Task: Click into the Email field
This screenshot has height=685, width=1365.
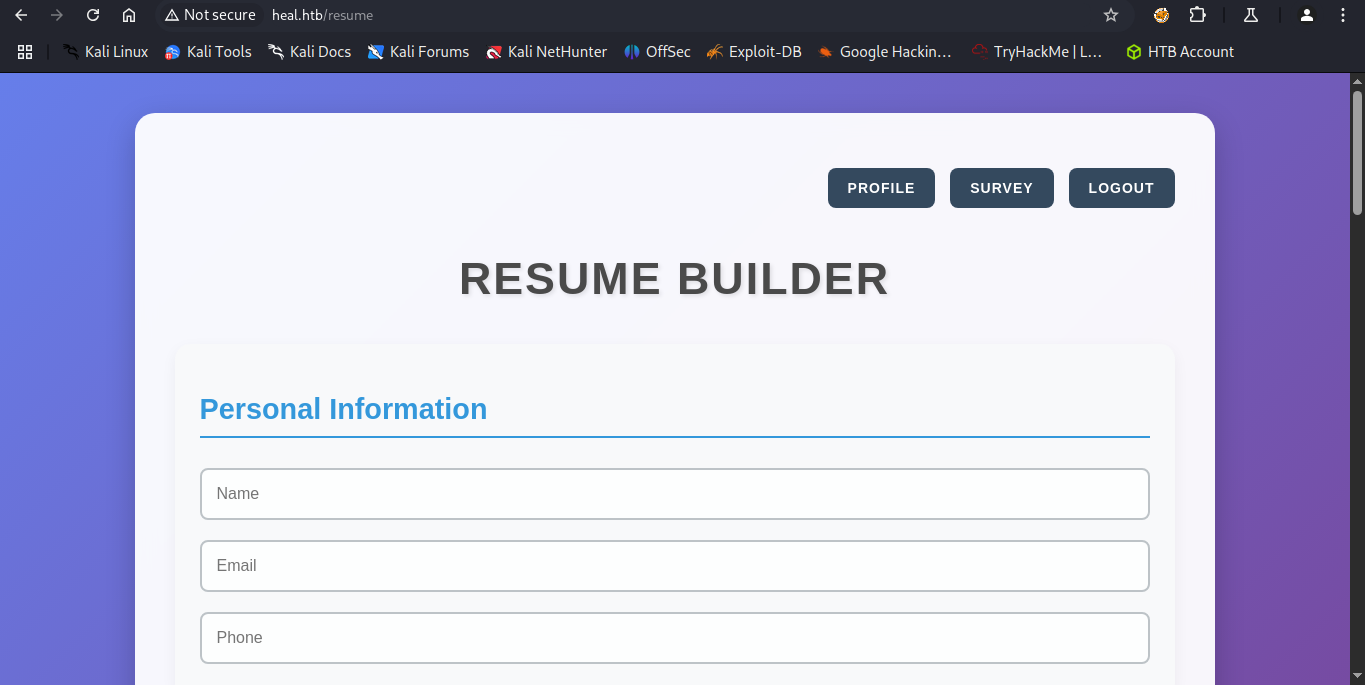Action: coord(674,566)
